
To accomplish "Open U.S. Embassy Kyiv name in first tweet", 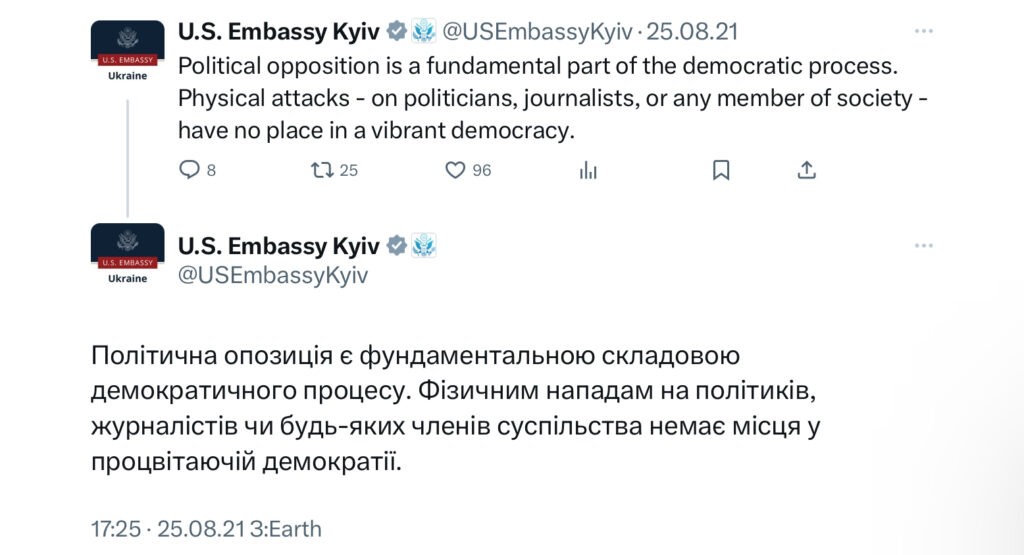I will click(x=278, y=31).
